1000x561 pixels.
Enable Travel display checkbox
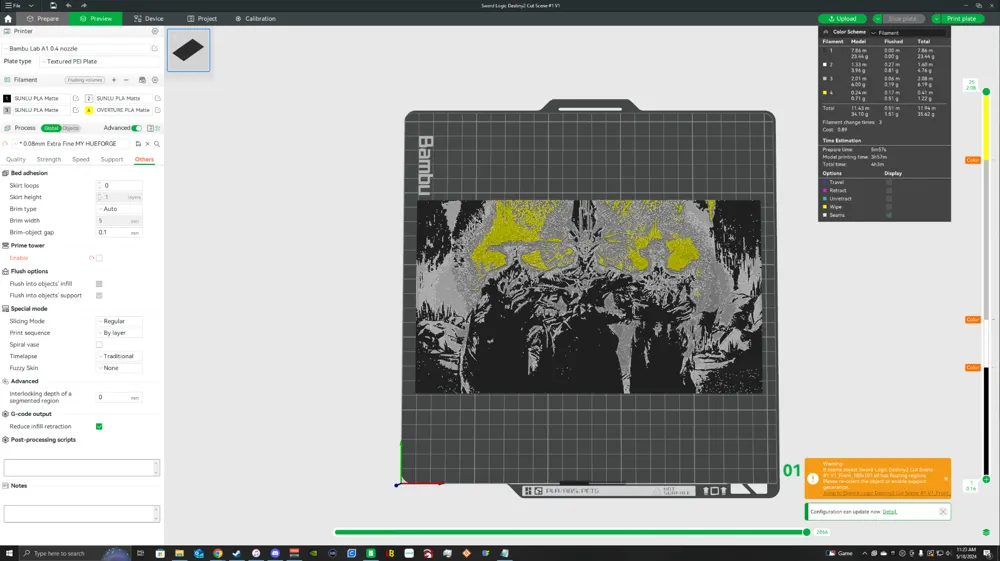(x=888, y=182)
